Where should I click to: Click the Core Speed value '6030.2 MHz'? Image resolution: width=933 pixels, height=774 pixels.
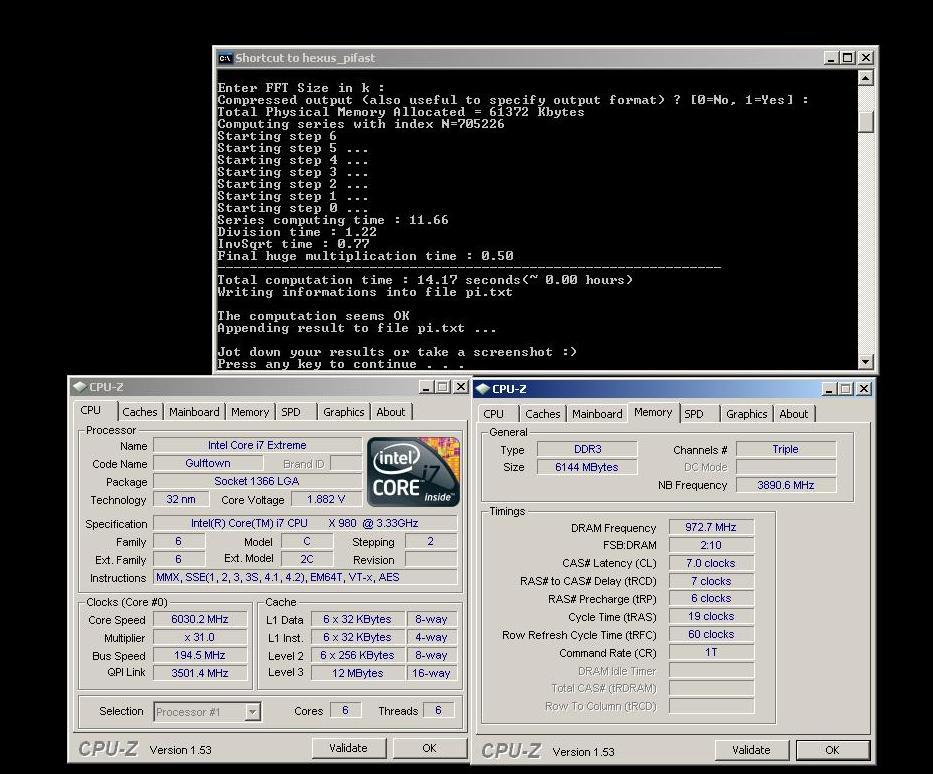pyautogui.click(x=200, y=619)
